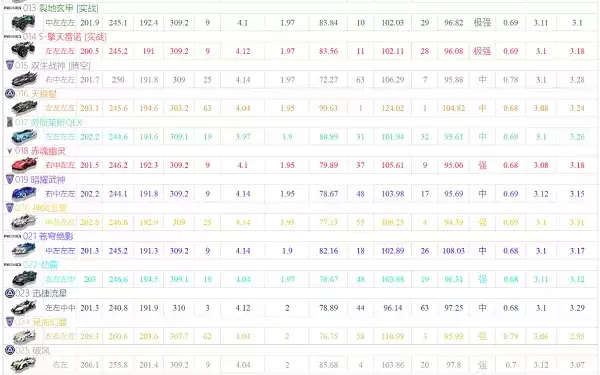Open the 星海幻影 car thumbnail
The image size is (600, 375).
[24, 336]
